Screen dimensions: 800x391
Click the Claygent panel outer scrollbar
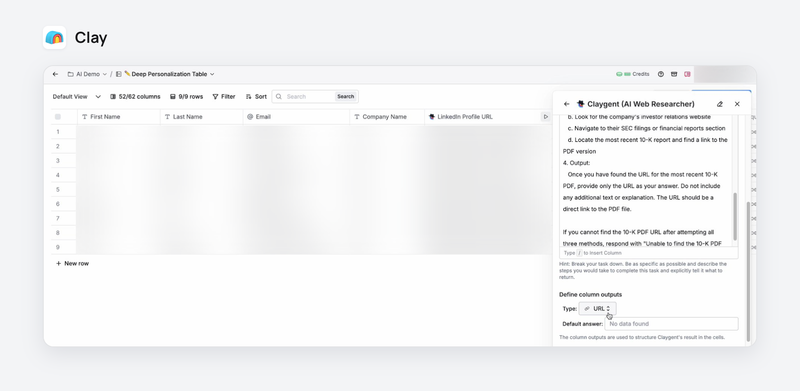(748, 271)
